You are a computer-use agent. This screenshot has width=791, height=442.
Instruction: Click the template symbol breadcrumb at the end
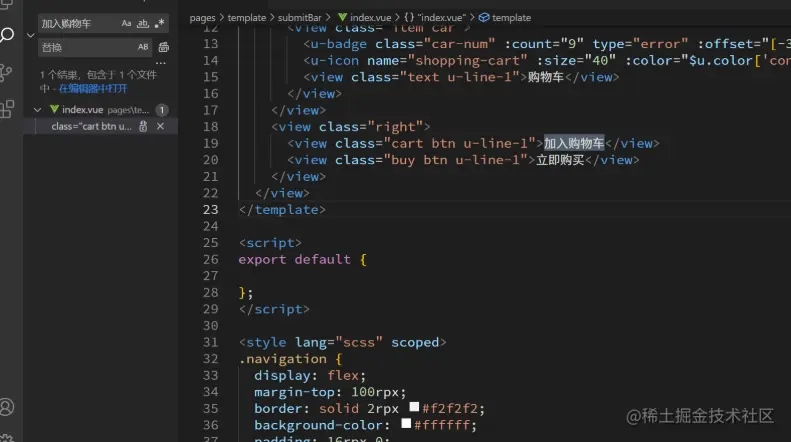coord(512,18)
